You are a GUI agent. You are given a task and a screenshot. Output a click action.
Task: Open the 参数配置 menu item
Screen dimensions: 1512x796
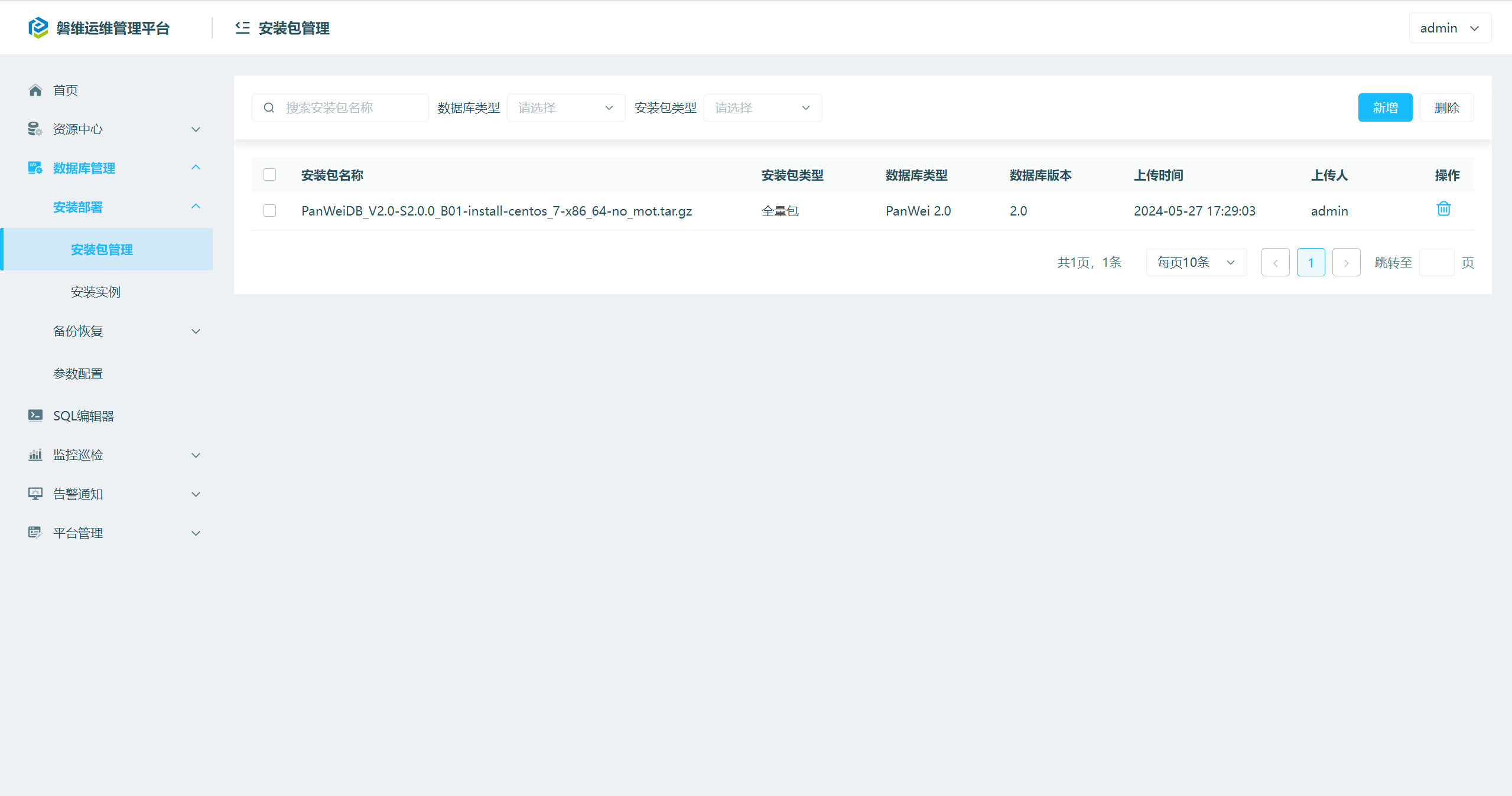[x=78, y=374]
